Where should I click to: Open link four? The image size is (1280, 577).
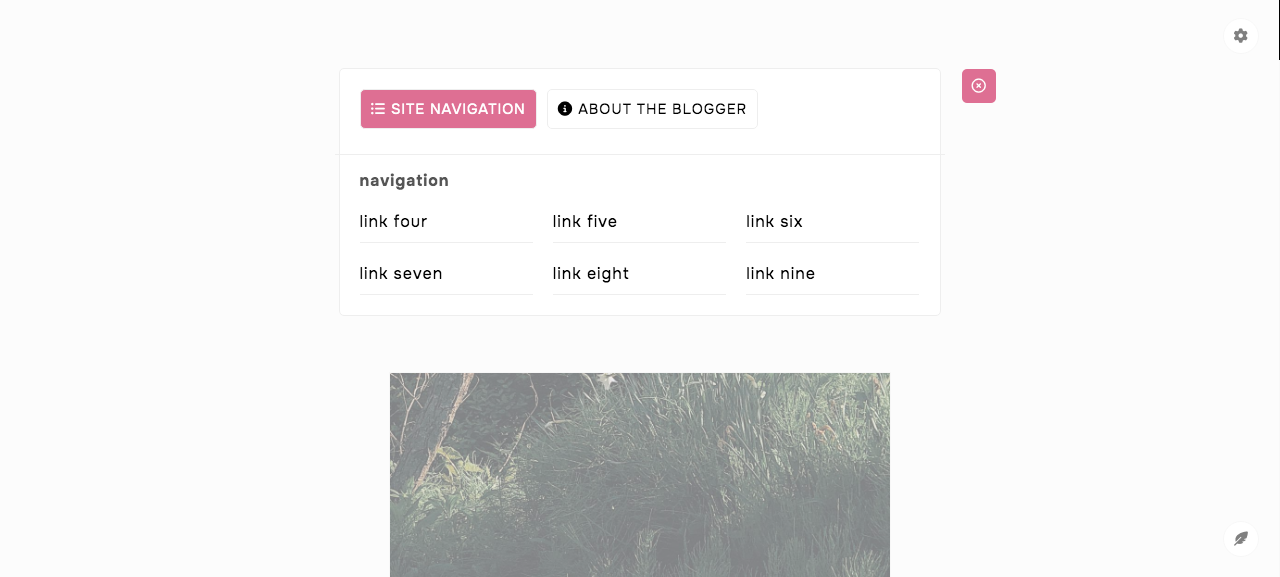(393, 221)
